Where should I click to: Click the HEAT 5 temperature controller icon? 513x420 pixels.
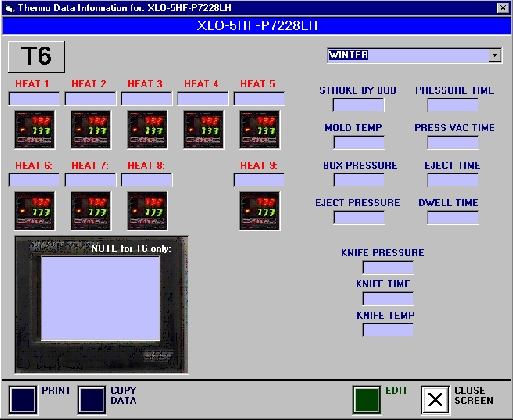260,130
